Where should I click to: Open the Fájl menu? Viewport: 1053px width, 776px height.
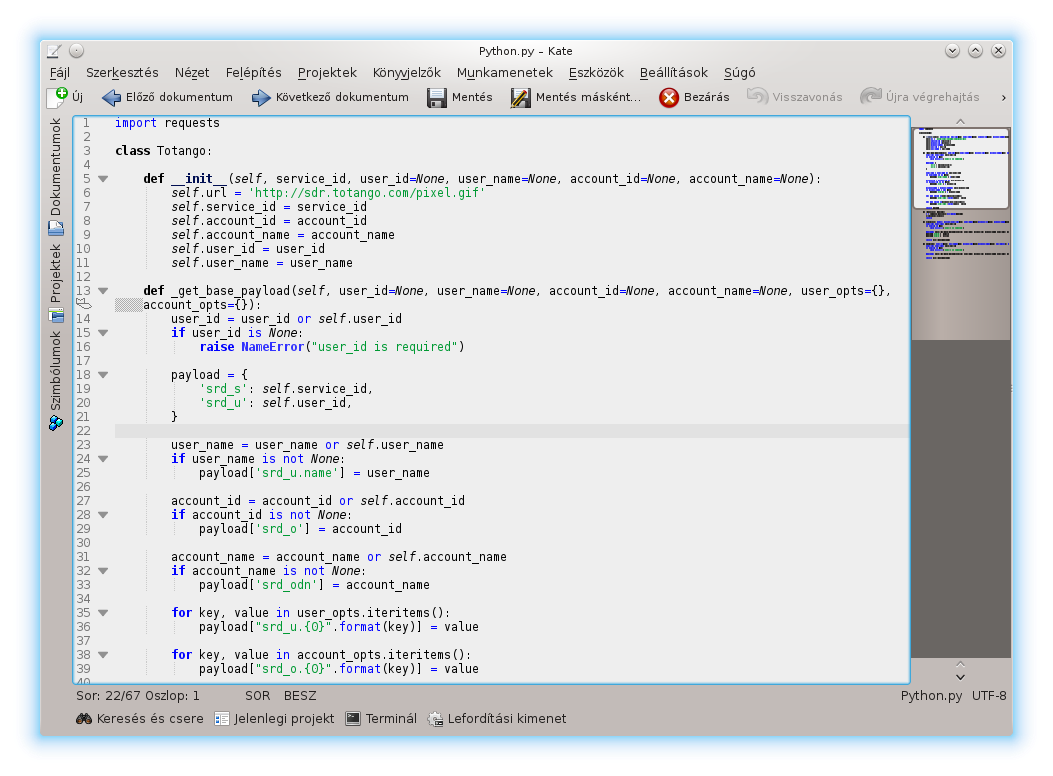coord(60,72)
